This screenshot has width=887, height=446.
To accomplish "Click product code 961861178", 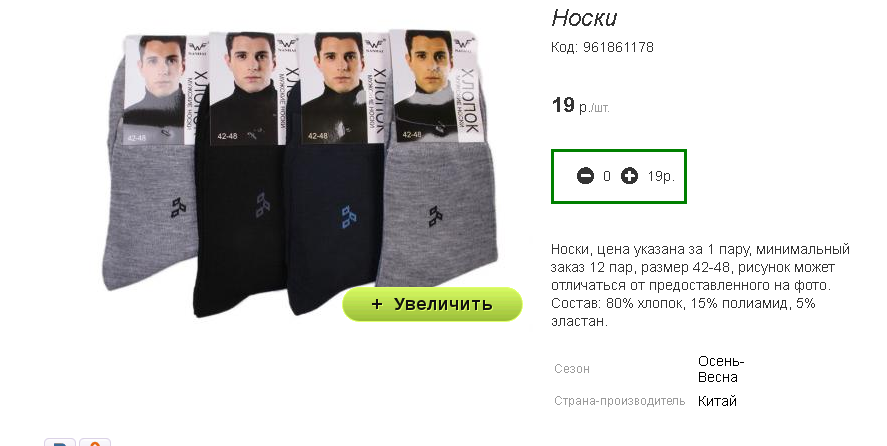I will click(618, 47).
